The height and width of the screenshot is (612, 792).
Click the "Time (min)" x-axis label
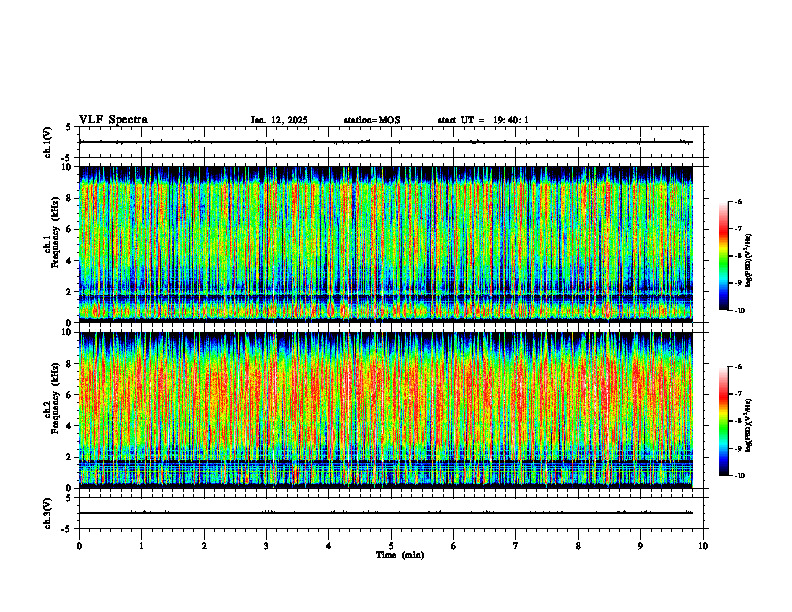(400, 555)
